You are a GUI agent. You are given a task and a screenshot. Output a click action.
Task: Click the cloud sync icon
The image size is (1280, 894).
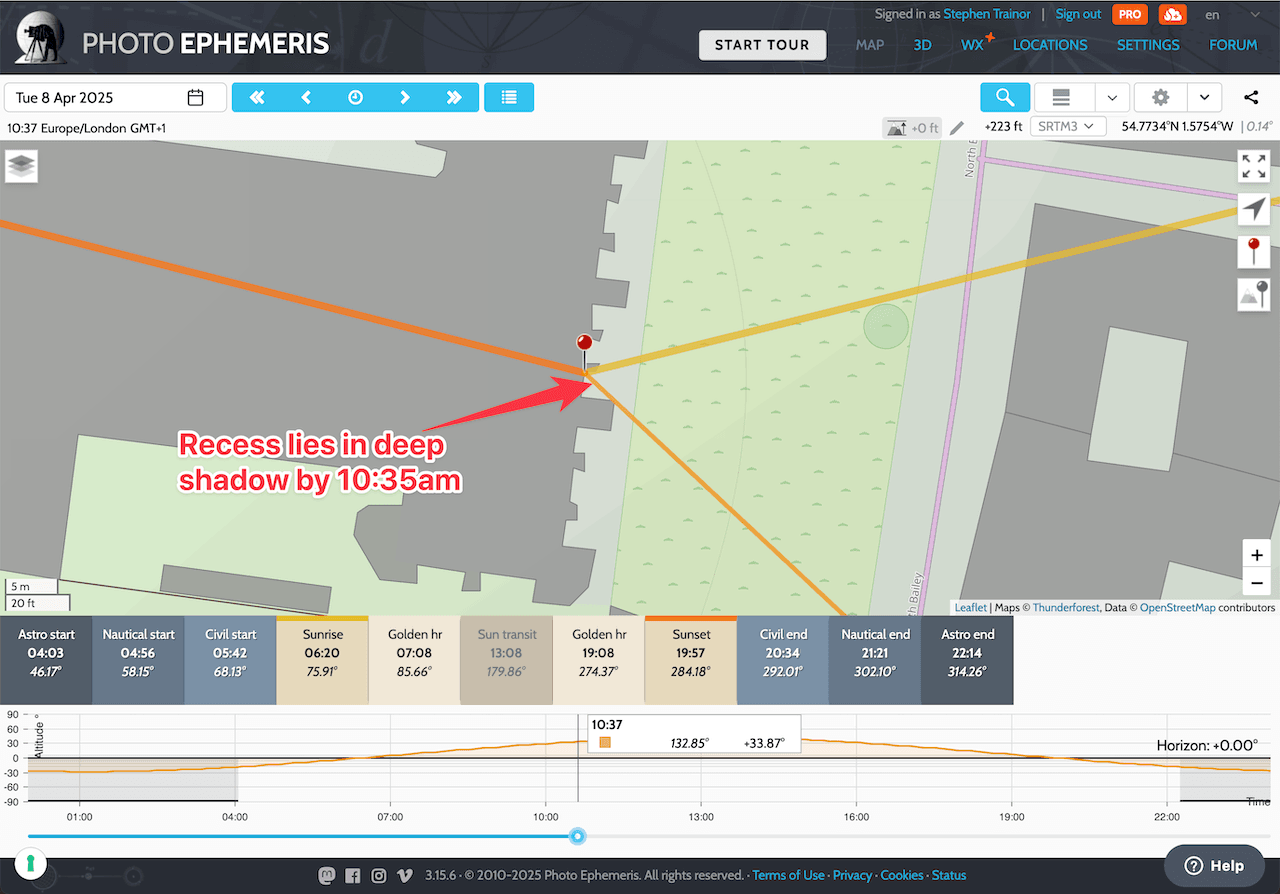click(x=1172, y=14)
